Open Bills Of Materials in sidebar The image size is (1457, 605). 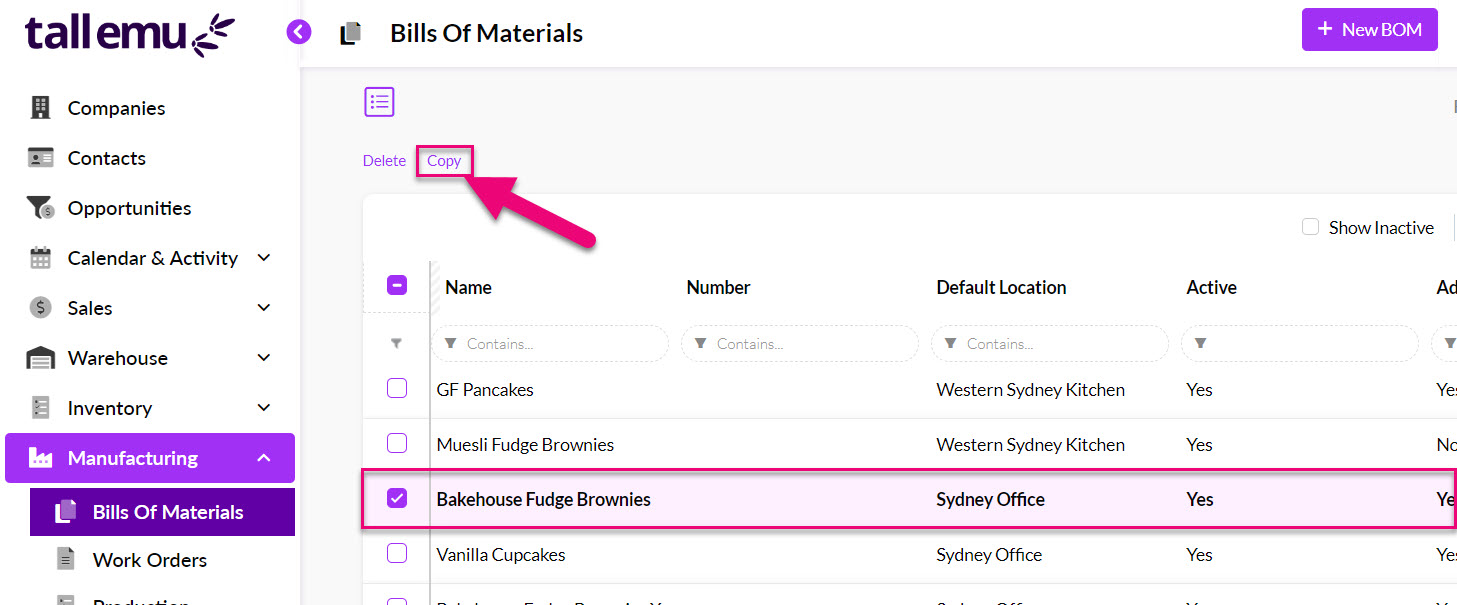162,512
